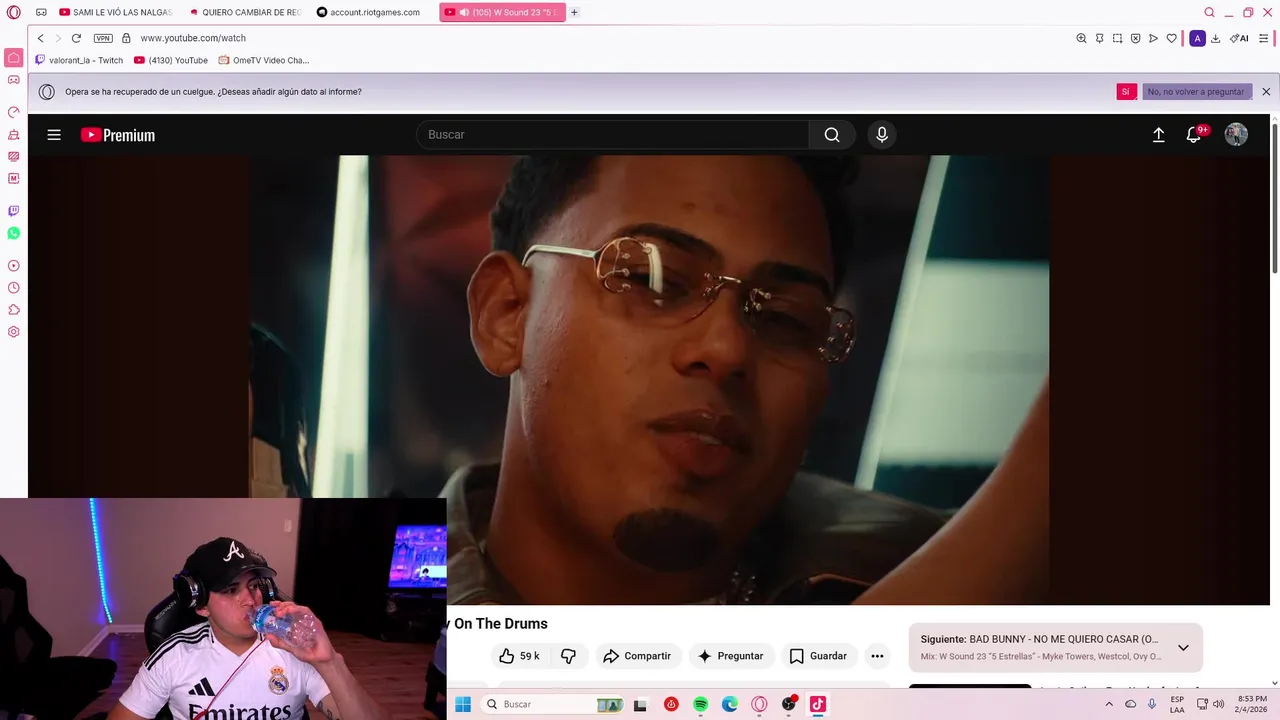Open the Opera main menu logo
1280x720 pixels.
pos(13,12)
